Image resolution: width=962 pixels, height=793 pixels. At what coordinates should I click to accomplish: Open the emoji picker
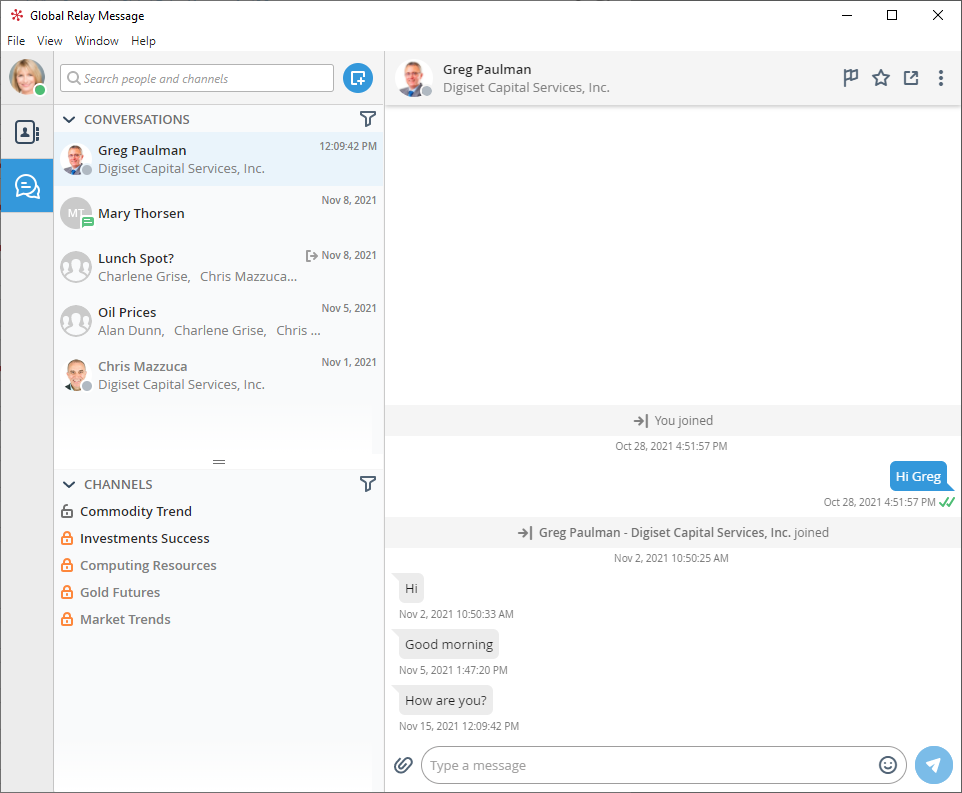point(888,764)
